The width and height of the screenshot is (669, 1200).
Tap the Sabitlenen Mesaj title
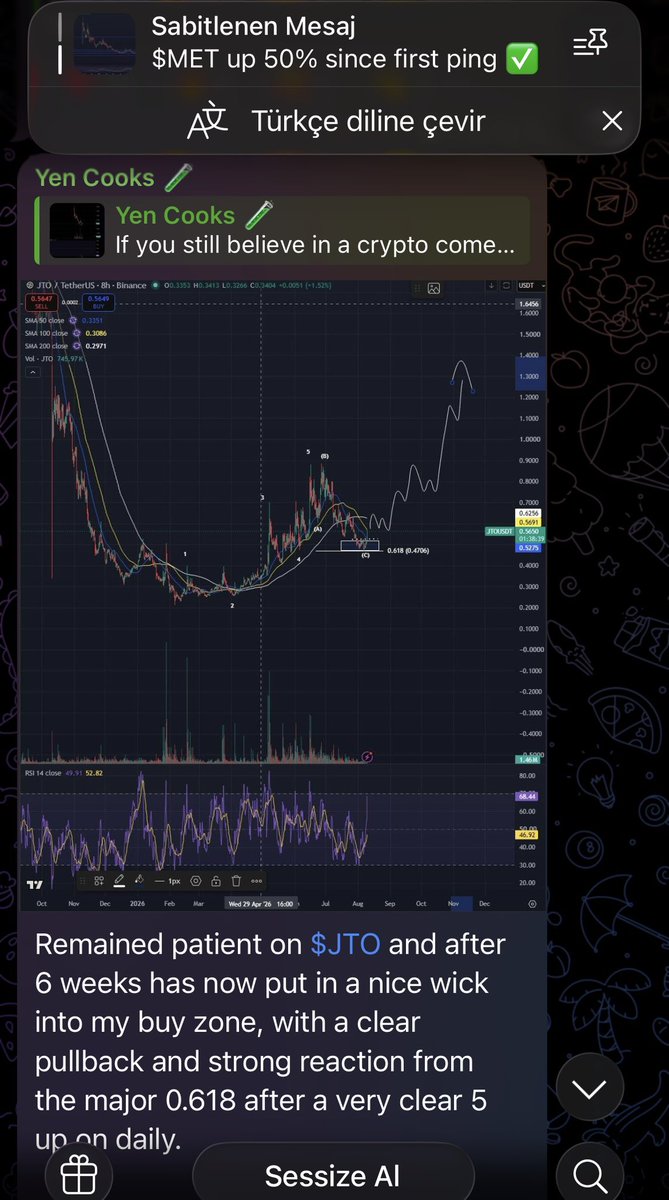pyautogui.click(x=254, y=27)
